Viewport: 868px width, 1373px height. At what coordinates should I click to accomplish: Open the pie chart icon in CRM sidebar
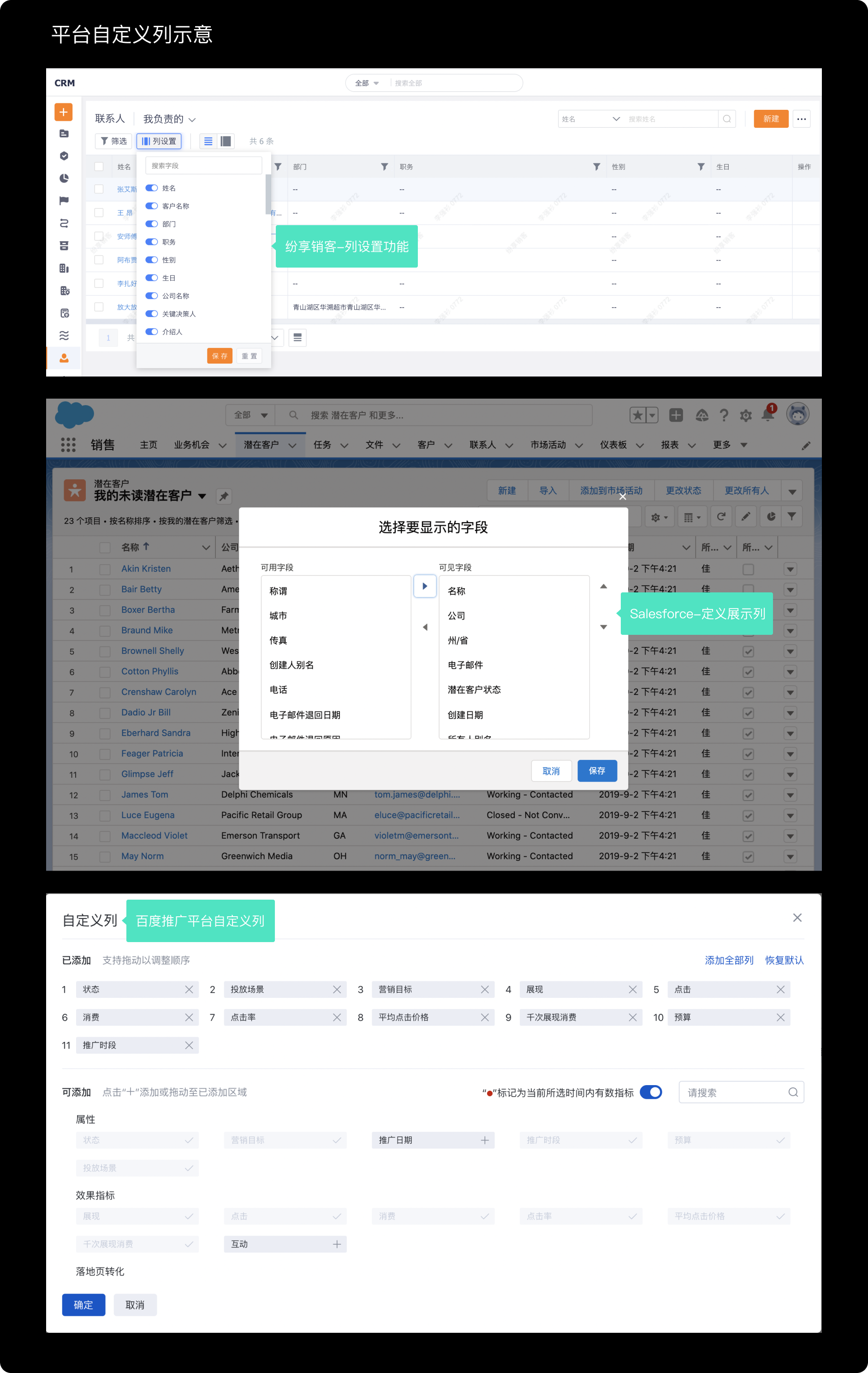click(x=64, y=179)
